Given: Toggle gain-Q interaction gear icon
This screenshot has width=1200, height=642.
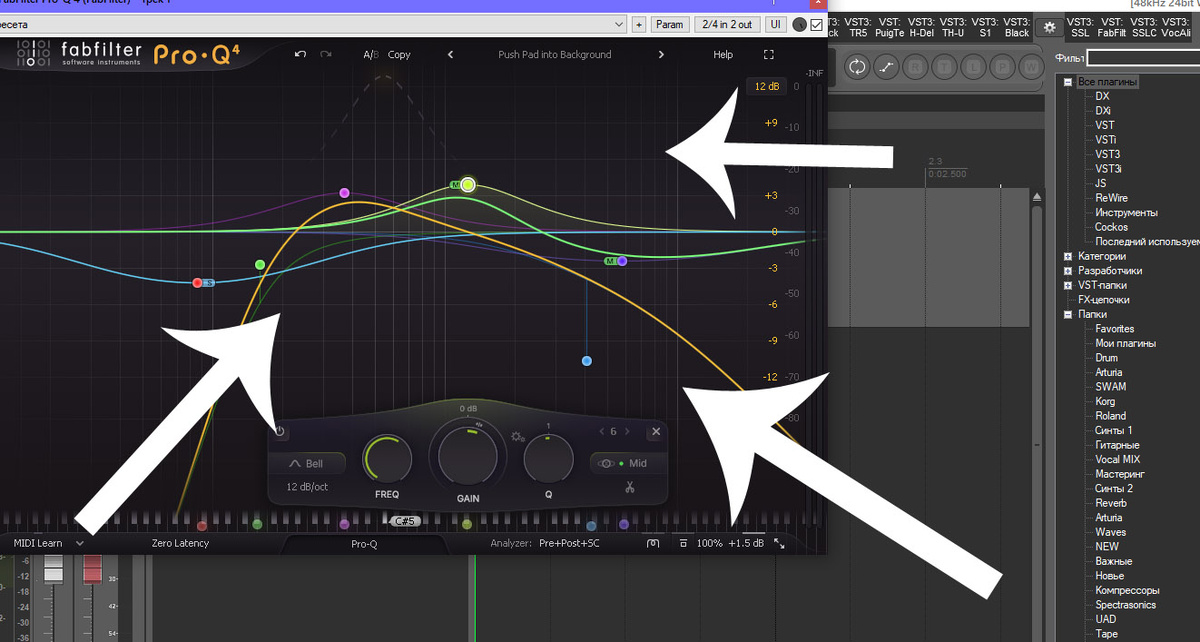Looking at the screenshot, I should tap(517, 436).
